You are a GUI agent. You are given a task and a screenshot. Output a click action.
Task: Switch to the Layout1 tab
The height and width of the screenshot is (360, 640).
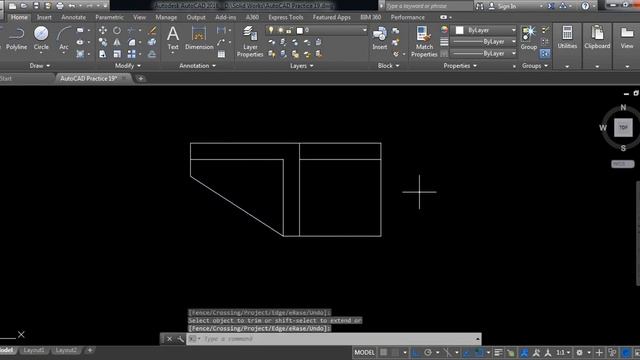coord(34,350)
